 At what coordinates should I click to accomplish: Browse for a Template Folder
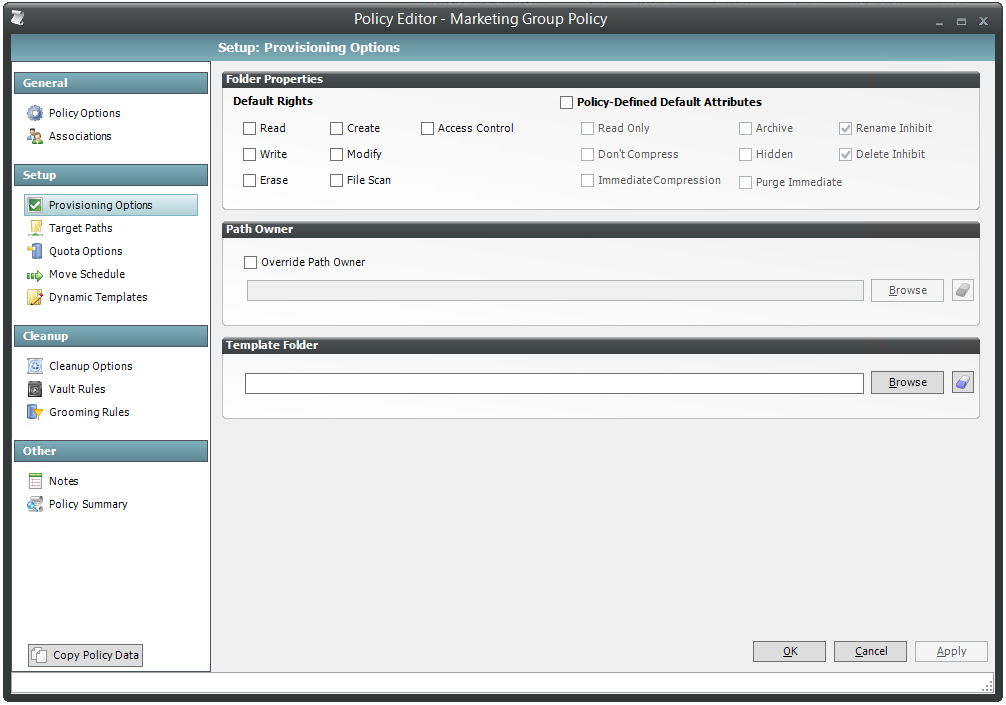907,382
